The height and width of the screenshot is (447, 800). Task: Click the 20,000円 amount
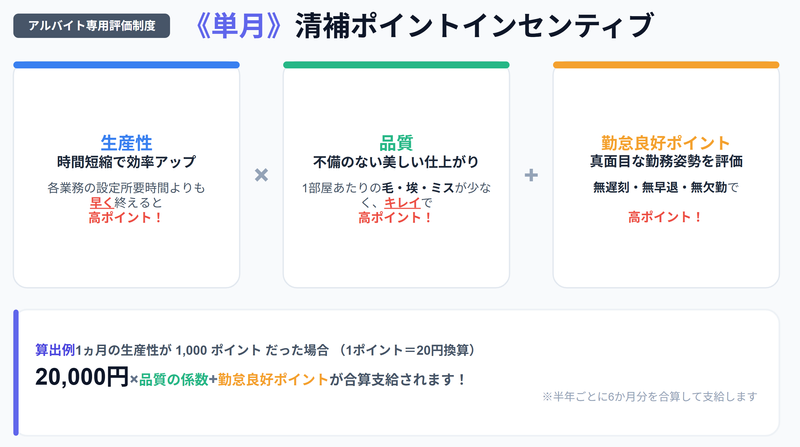click(x=82, y=378)
